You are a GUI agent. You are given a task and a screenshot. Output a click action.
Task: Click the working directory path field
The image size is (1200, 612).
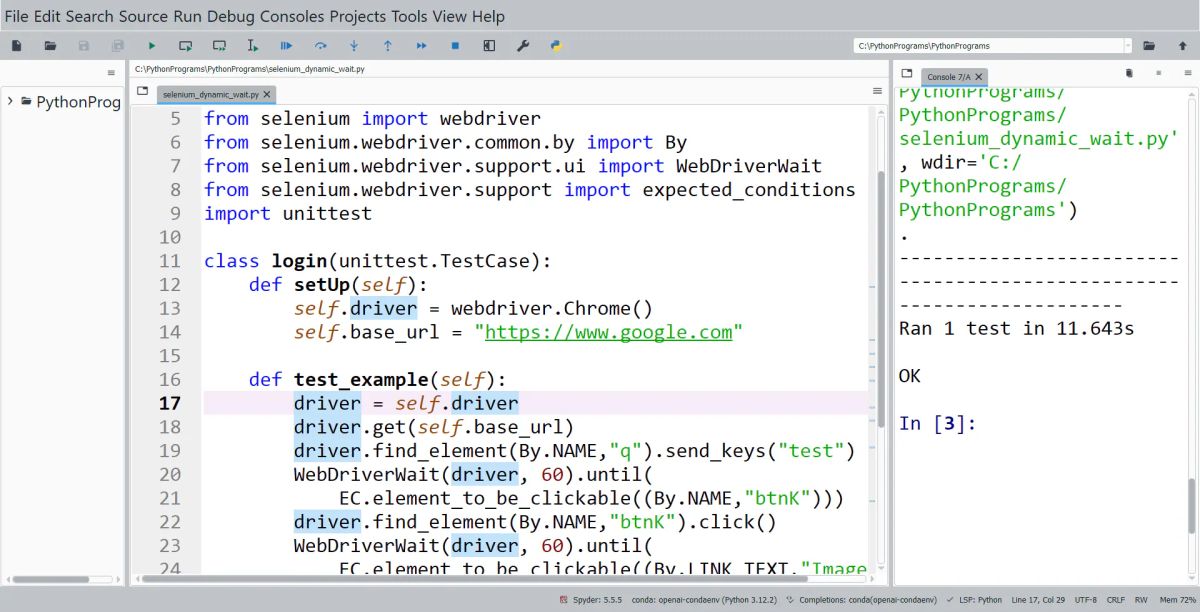coord(989,46)
